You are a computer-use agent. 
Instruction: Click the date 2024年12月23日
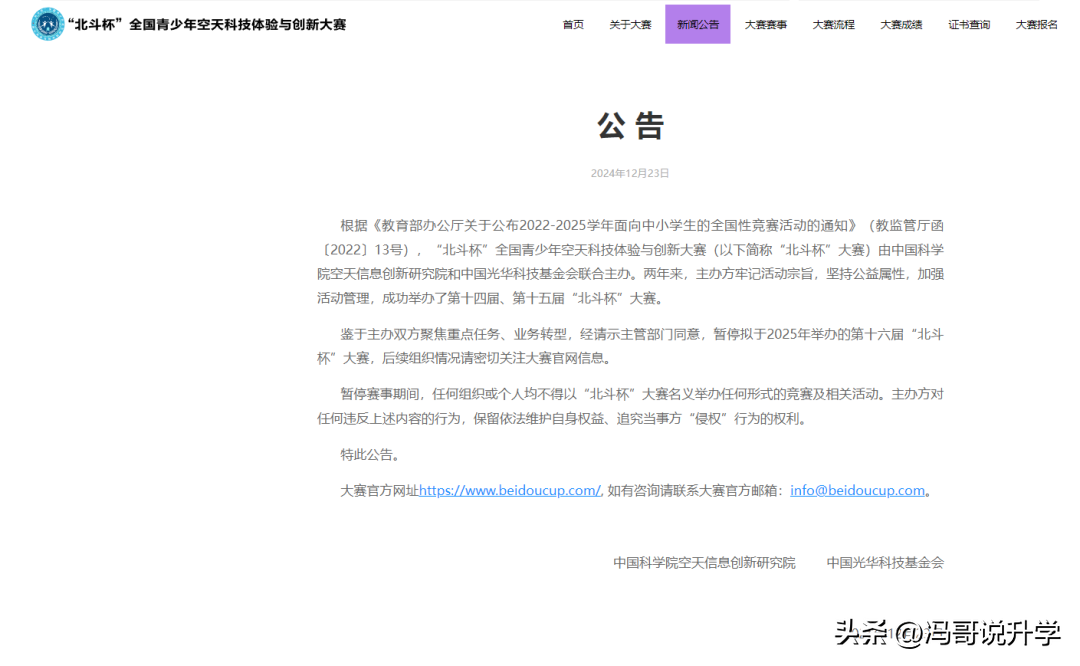630,173
